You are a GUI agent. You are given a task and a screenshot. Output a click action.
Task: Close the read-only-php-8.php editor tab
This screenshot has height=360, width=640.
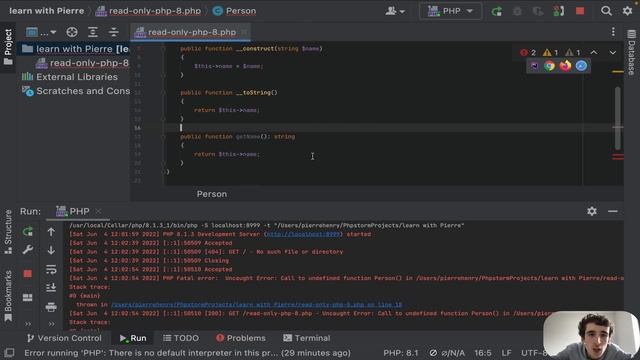pos(244,32)
